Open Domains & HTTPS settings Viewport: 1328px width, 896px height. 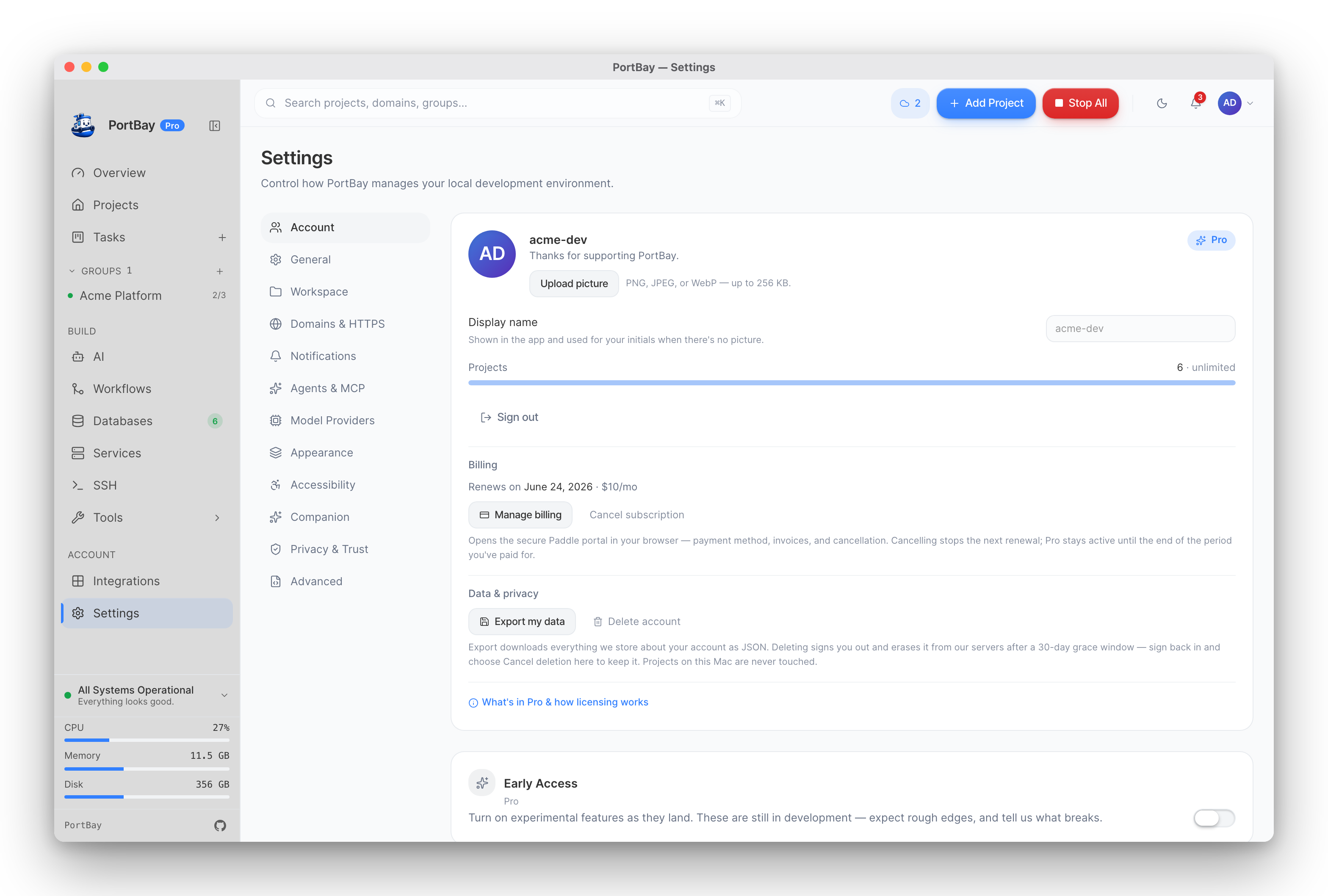[x=345, y=324]
